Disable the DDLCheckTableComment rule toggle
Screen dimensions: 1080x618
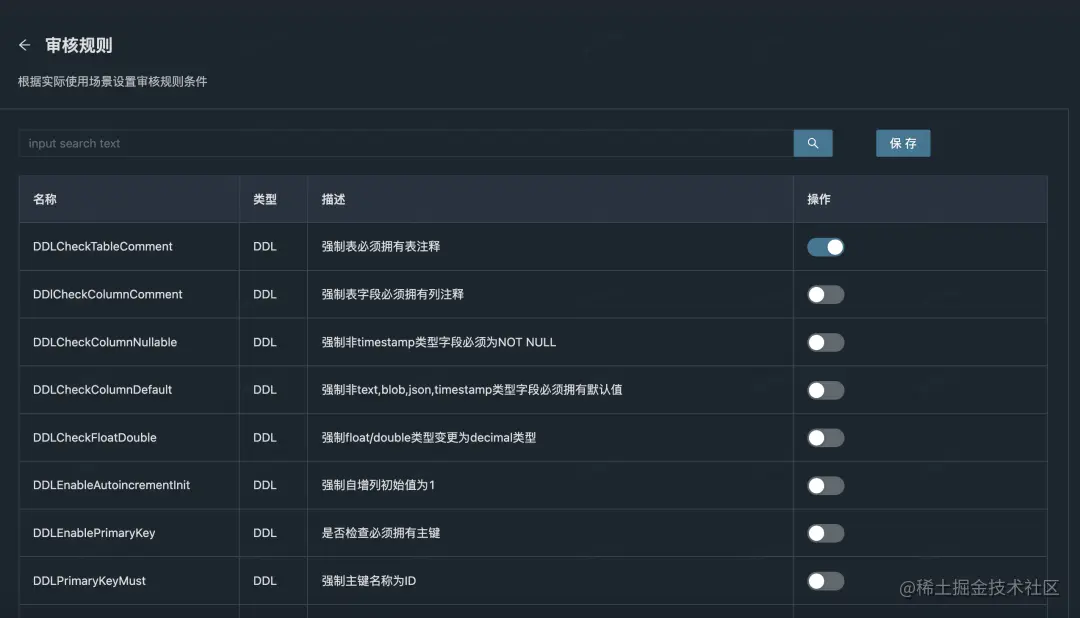tap(825, 246)
